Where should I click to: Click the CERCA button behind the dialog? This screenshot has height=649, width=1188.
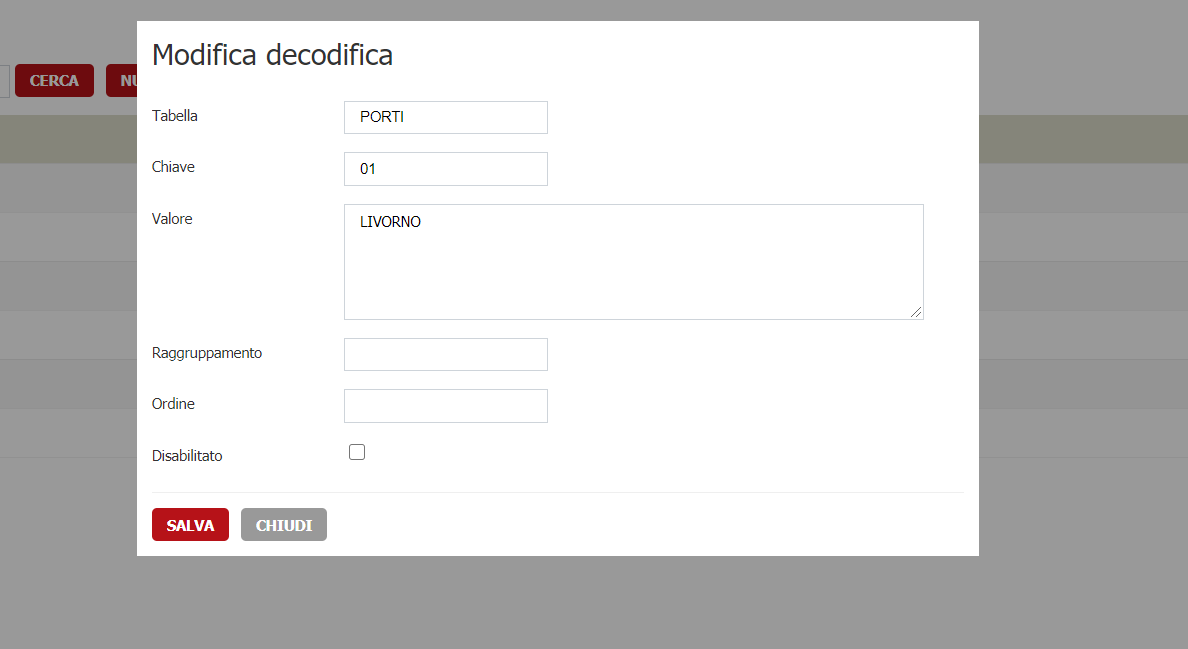point(54,80)
